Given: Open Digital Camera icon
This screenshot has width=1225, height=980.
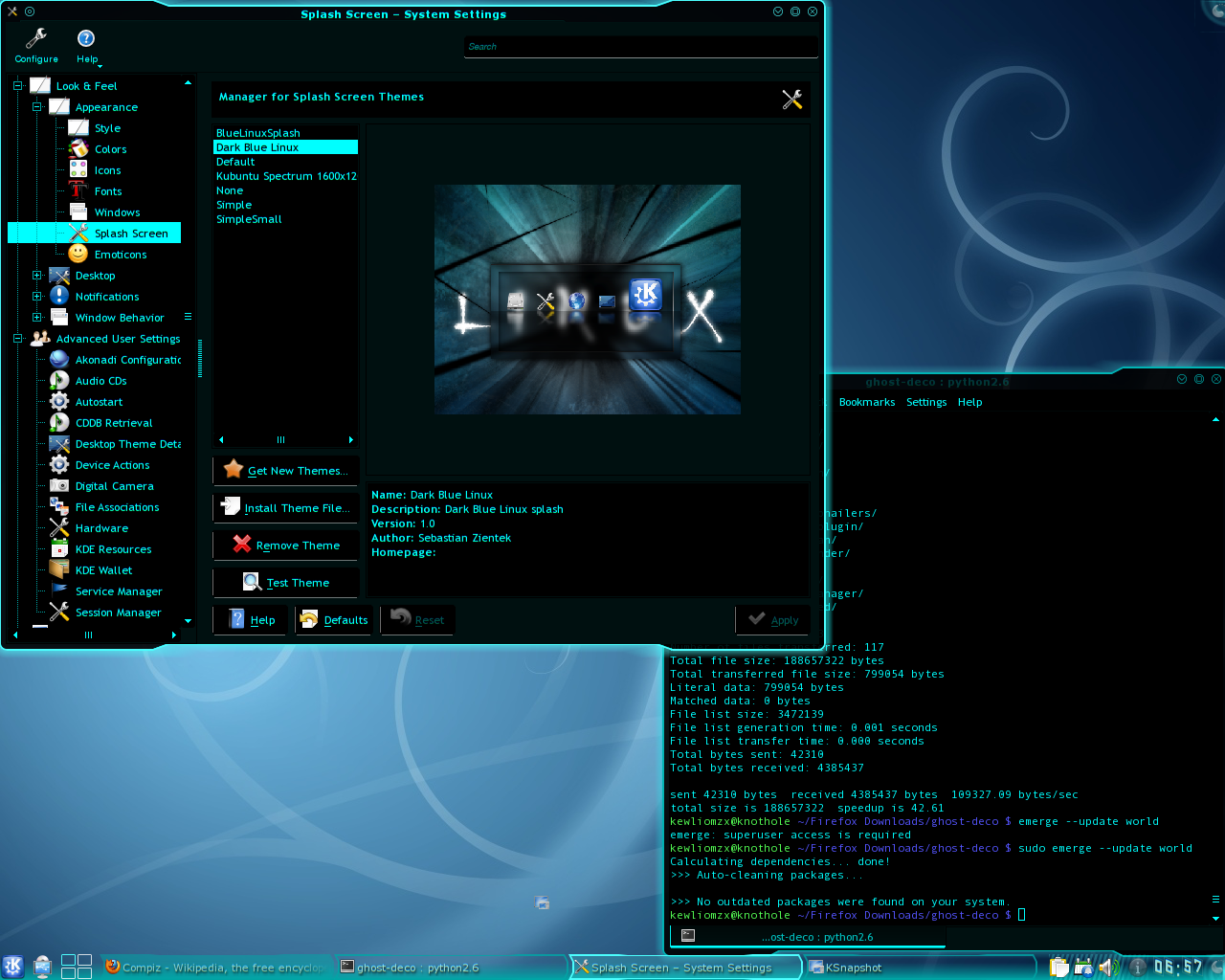Looking at the screenshot, I should 59,486.
